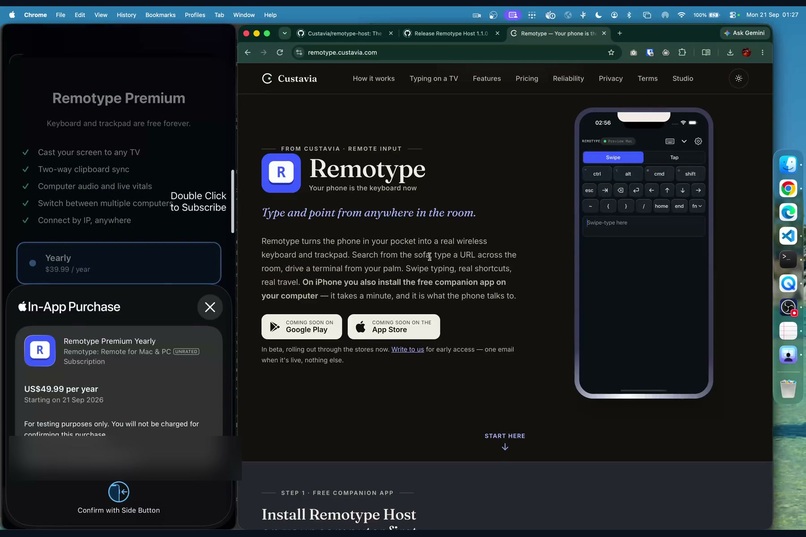Open Typing on a TV section

[433, 79]
